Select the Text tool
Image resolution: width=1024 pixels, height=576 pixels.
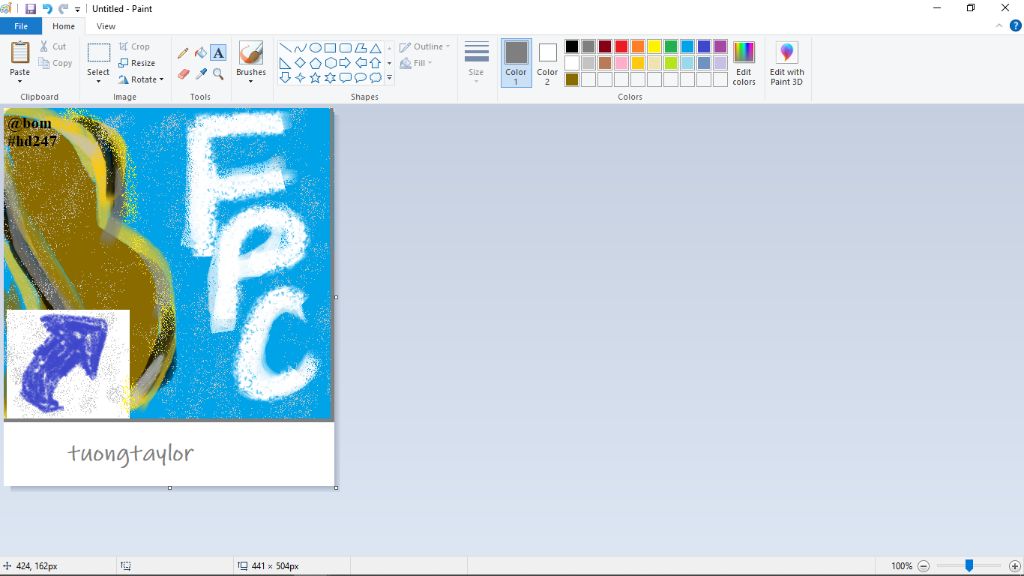click(218, 53)
